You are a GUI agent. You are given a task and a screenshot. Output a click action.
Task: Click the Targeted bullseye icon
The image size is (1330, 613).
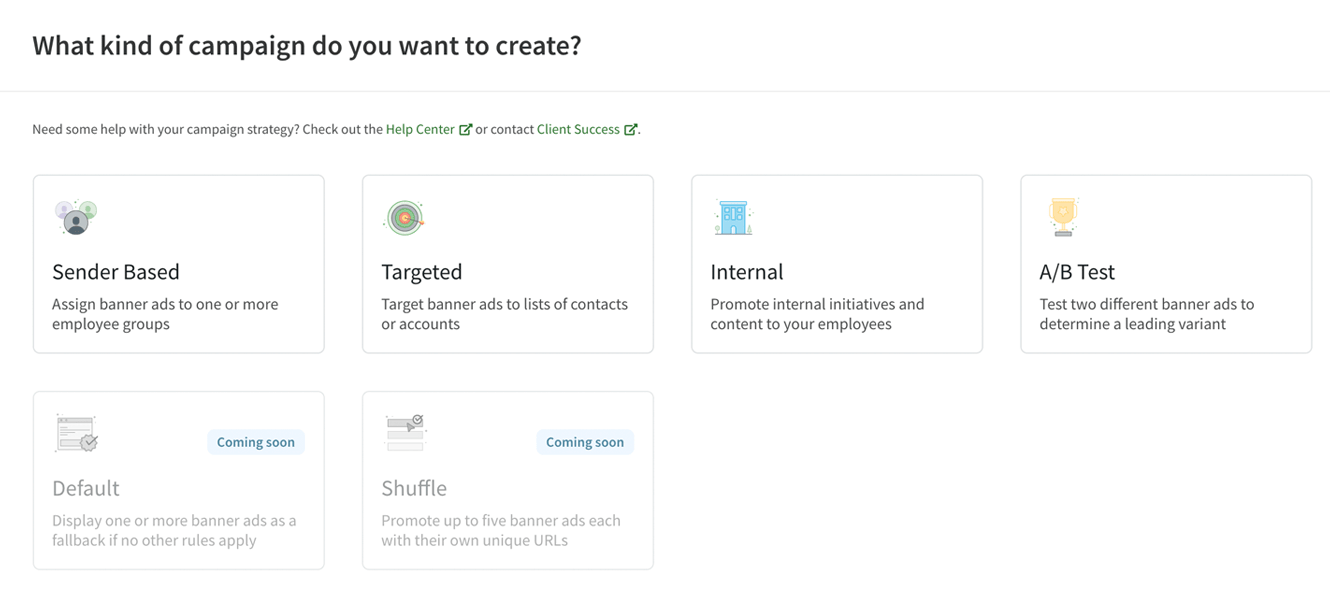coord(404,216)
